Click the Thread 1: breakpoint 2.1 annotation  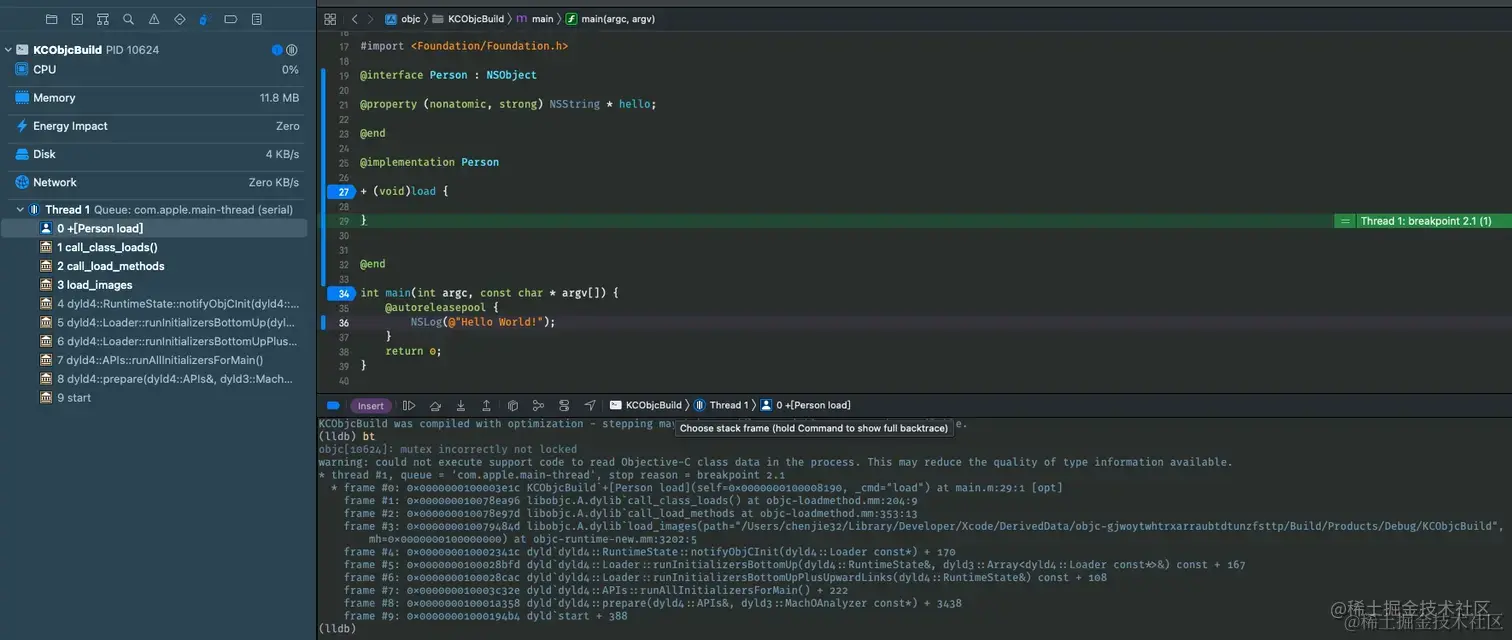tap(1426, 221)
